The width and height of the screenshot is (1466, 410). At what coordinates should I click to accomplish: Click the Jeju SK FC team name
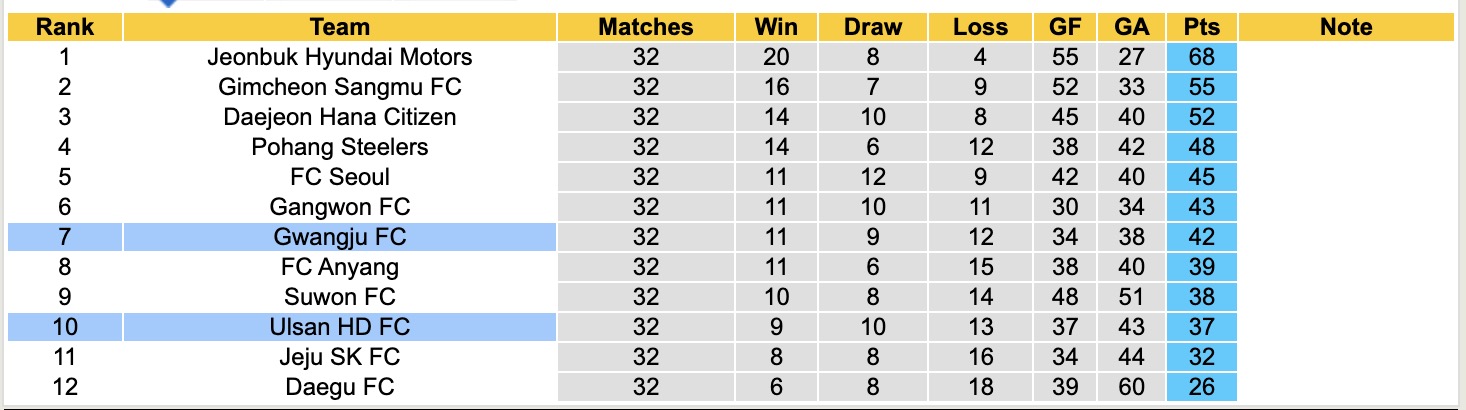tap(340, 357)
